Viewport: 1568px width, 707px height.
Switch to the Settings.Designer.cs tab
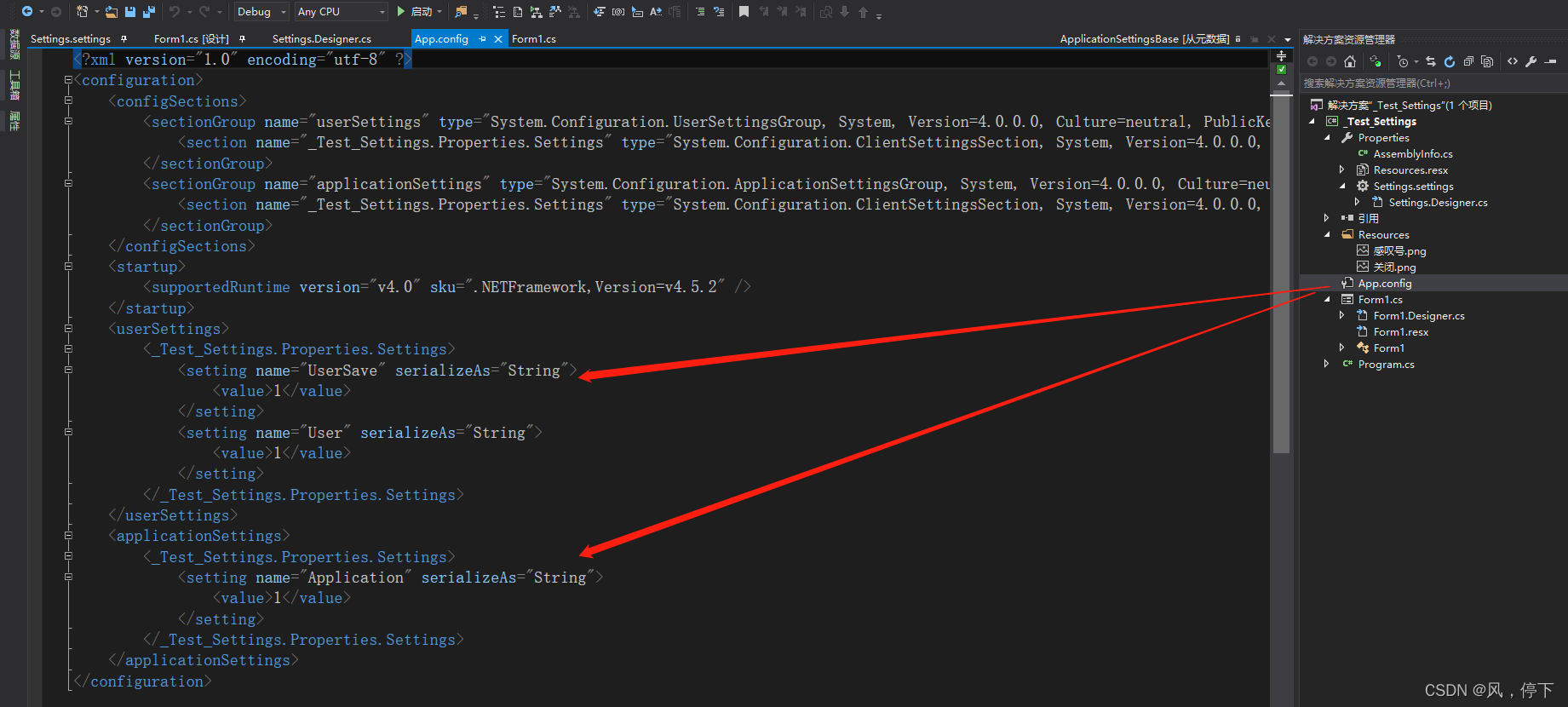pos(322,39)
